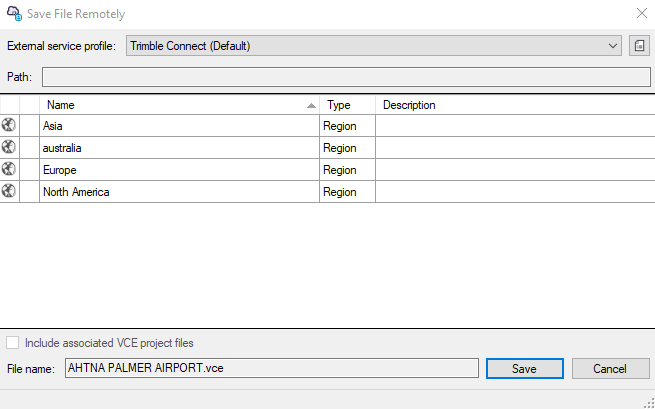This screenshot has width=655, height=409.
Task: Click the Type cell for Europe
Action: coord(347,170)
